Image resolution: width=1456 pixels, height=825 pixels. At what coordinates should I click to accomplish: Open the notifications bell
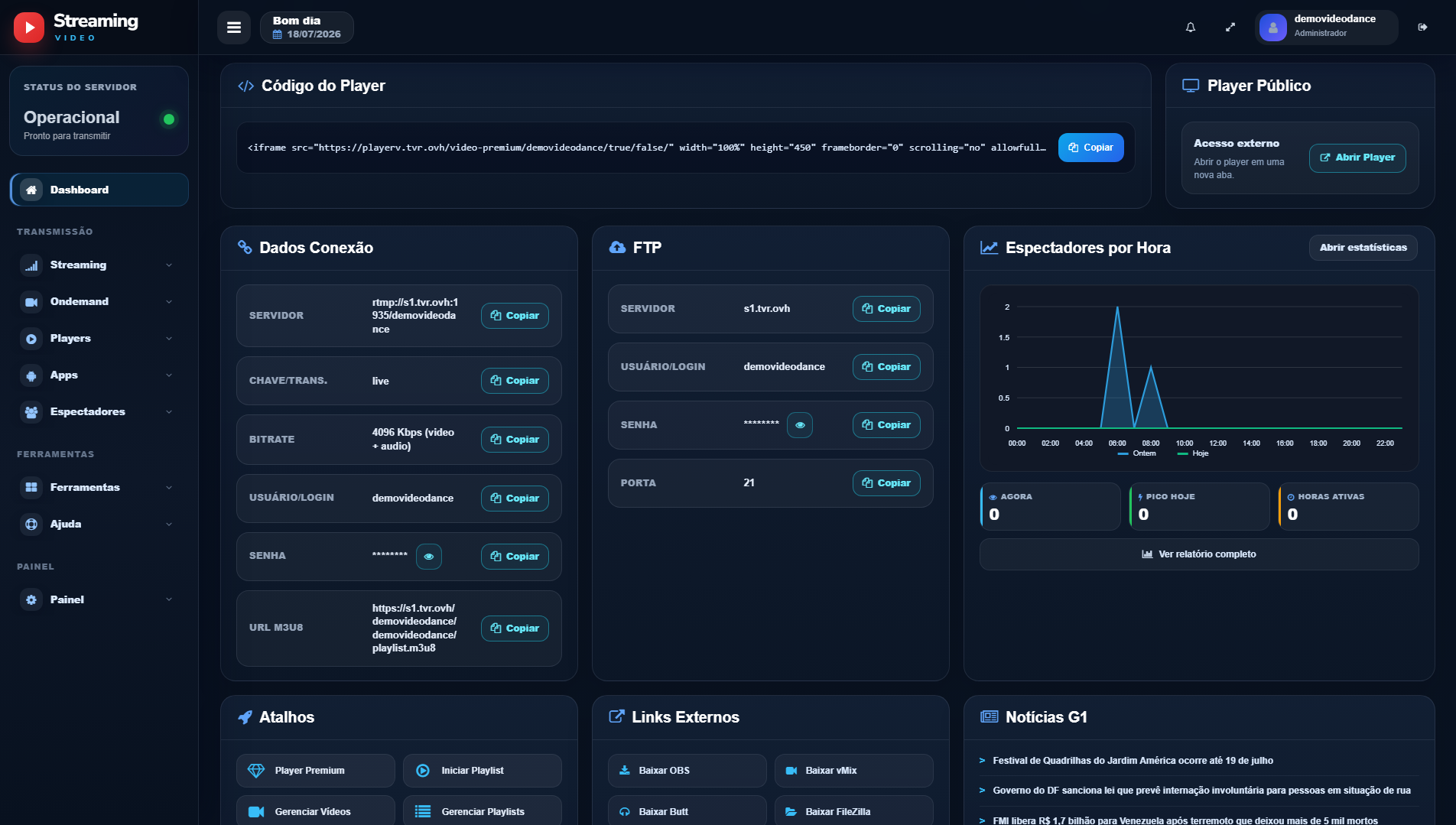point(1191,28)
